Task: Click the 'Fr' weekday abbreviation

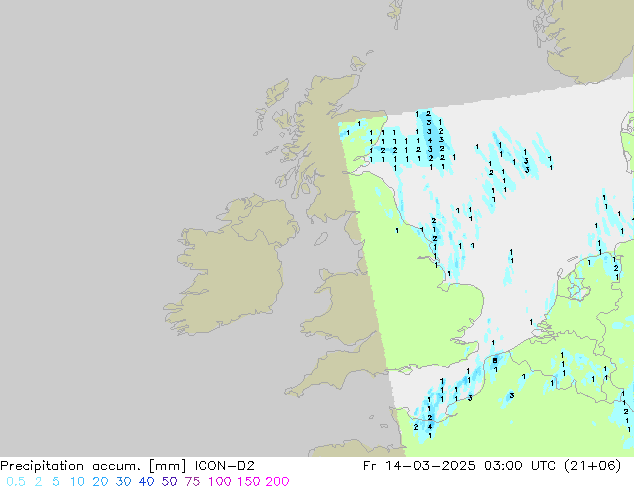Action: [x=370, y=466]
